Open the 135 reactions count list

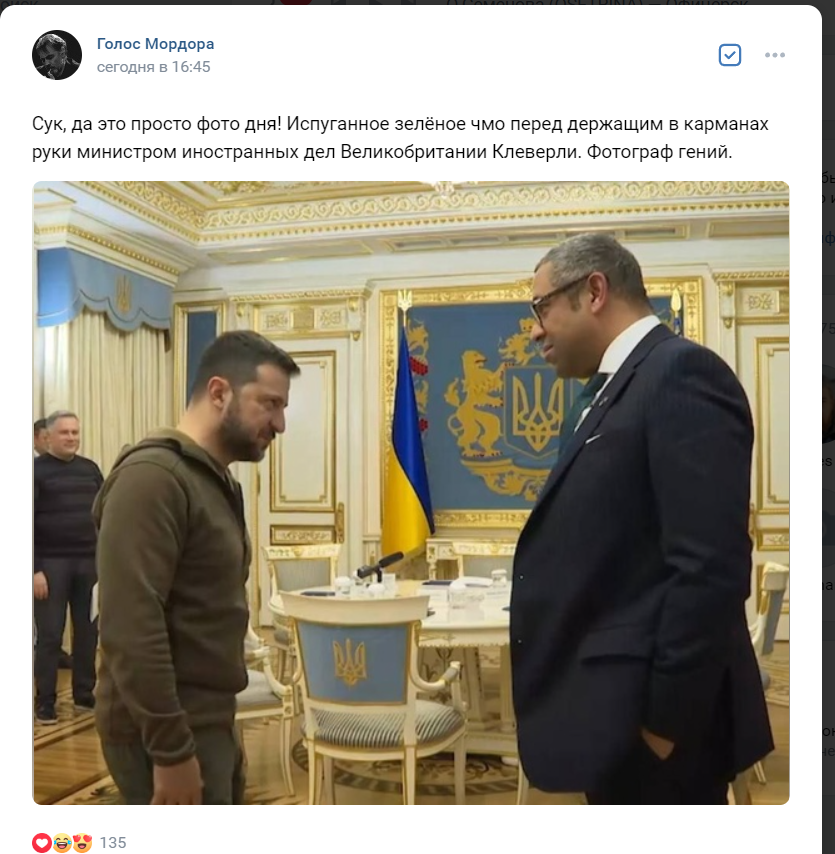click(113, 843)
